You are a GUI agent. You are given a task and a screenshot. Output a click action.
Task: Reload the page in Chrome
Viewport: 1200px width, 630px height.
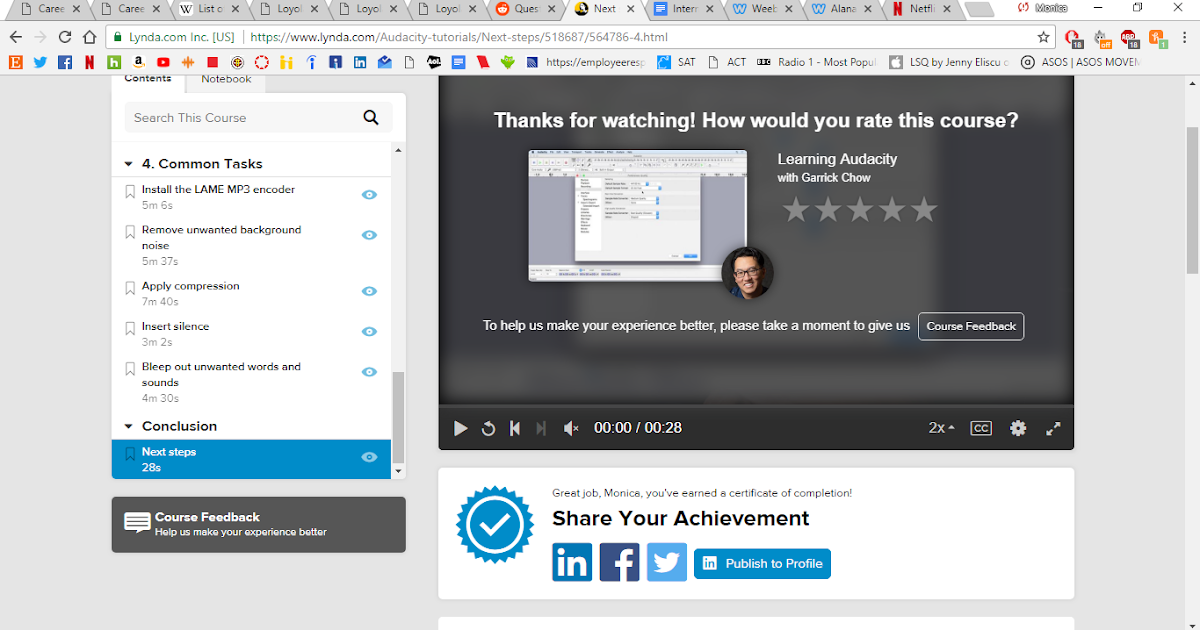pyautogui.click(x=65, y=37)
